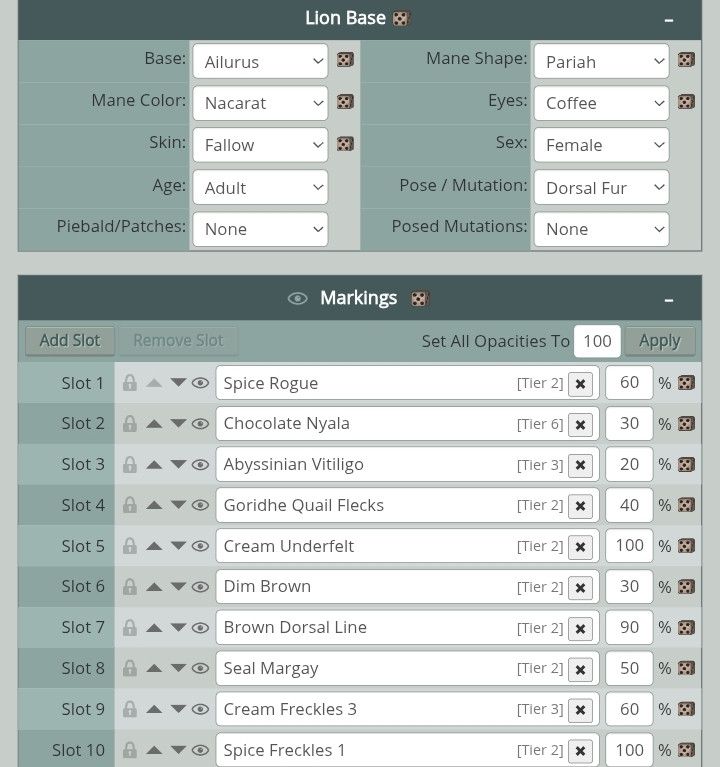Randomize all markings using header dice
Screen dimensions: 720x767
(x=420, y=299)
